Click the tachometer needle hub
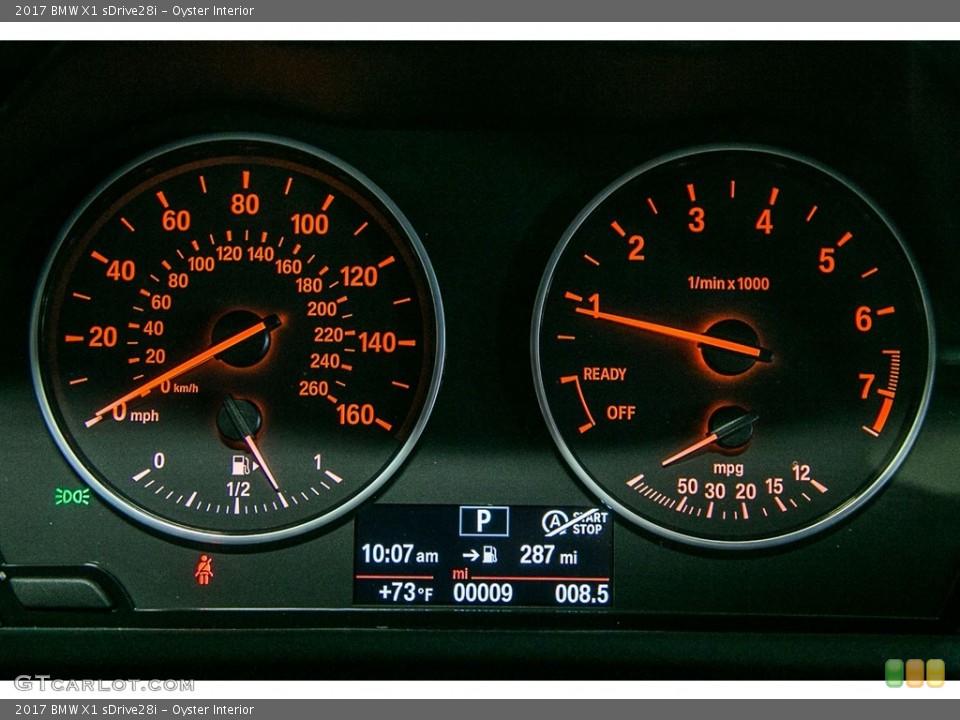 (730, 347)
